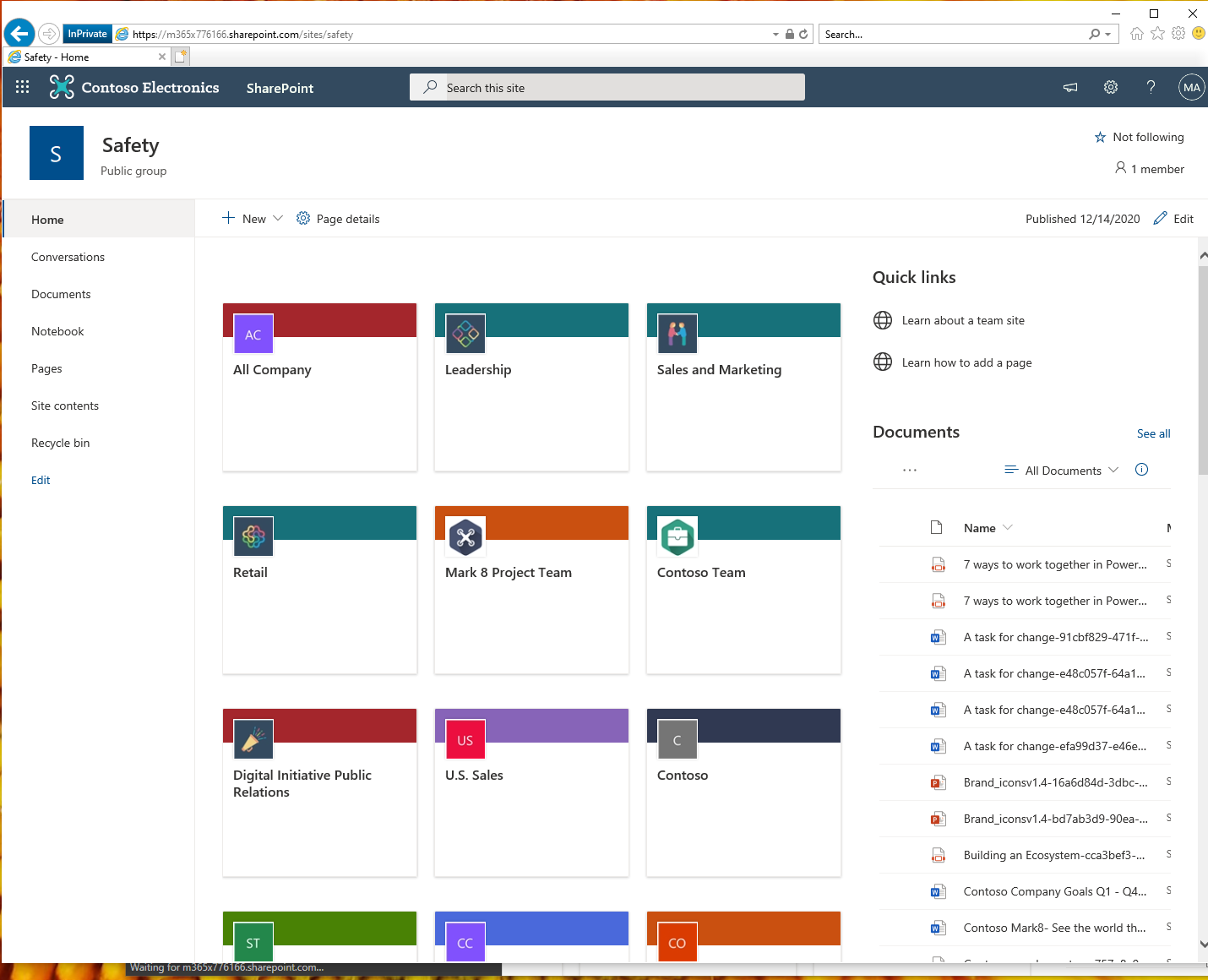This screenshot has width=1208, height=980.
Task: Open the SharePoint settings gear
Action: point(1110,87)
